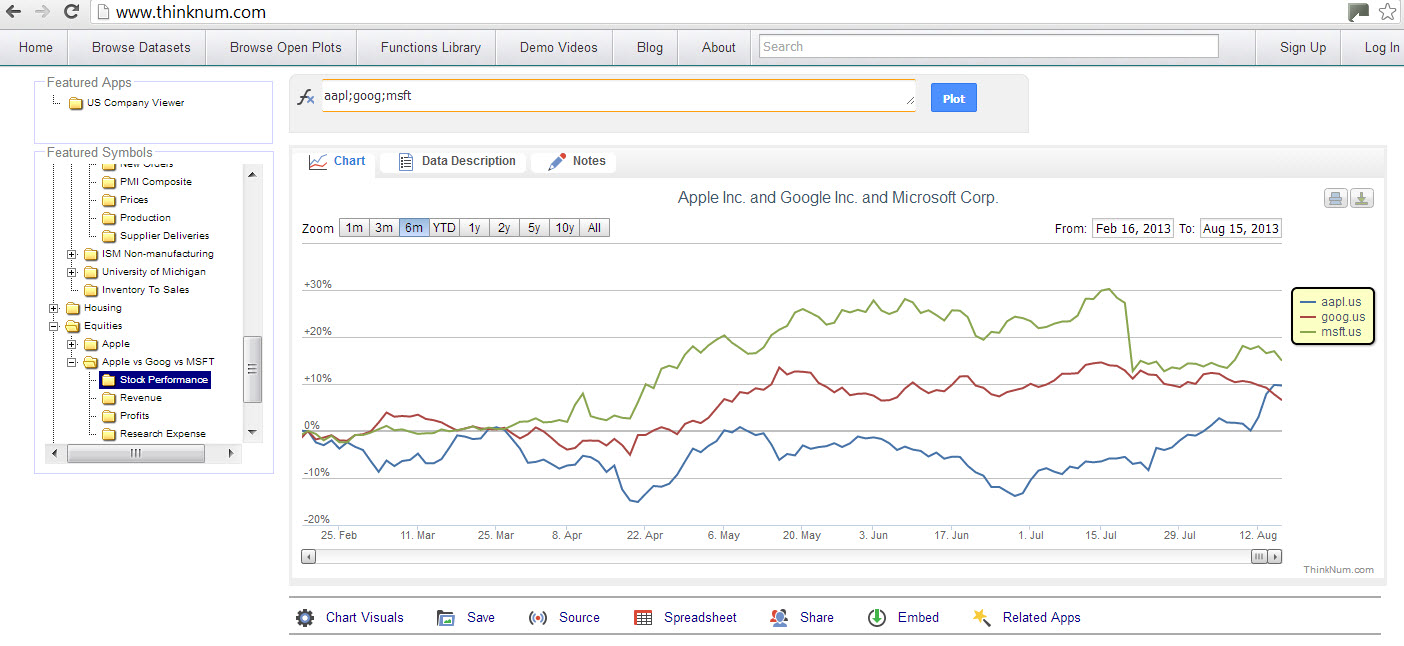1404x646 pixels.
Task: Toggle aapl.us series in legend
Action: 1332,302
